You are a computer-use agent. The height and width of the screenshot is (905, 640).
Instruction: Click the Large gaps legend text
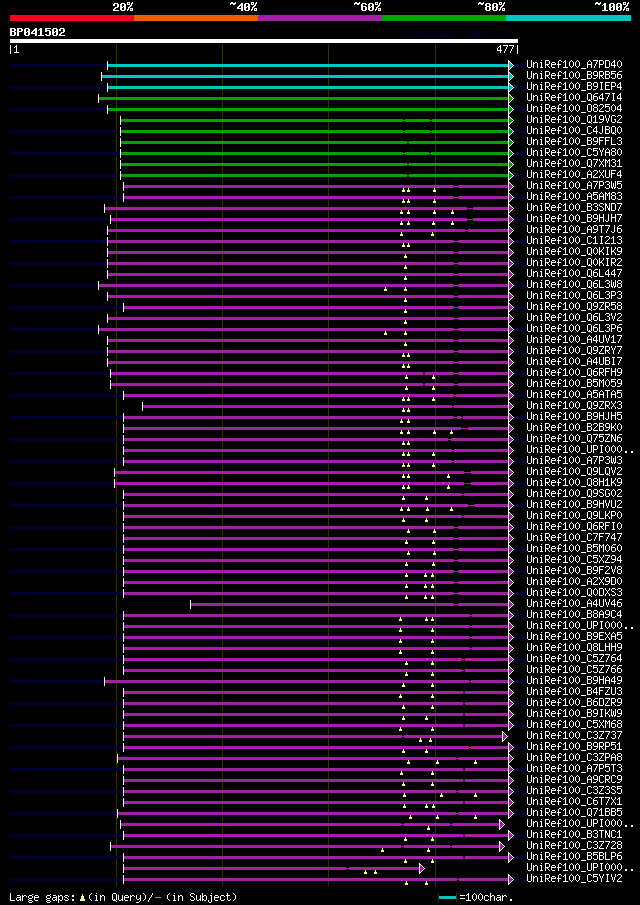(x=44, y=897)
